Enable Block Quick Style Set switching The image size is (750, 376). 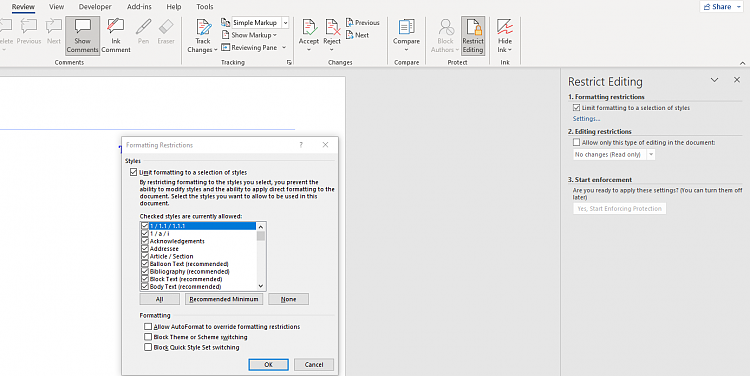148,347
